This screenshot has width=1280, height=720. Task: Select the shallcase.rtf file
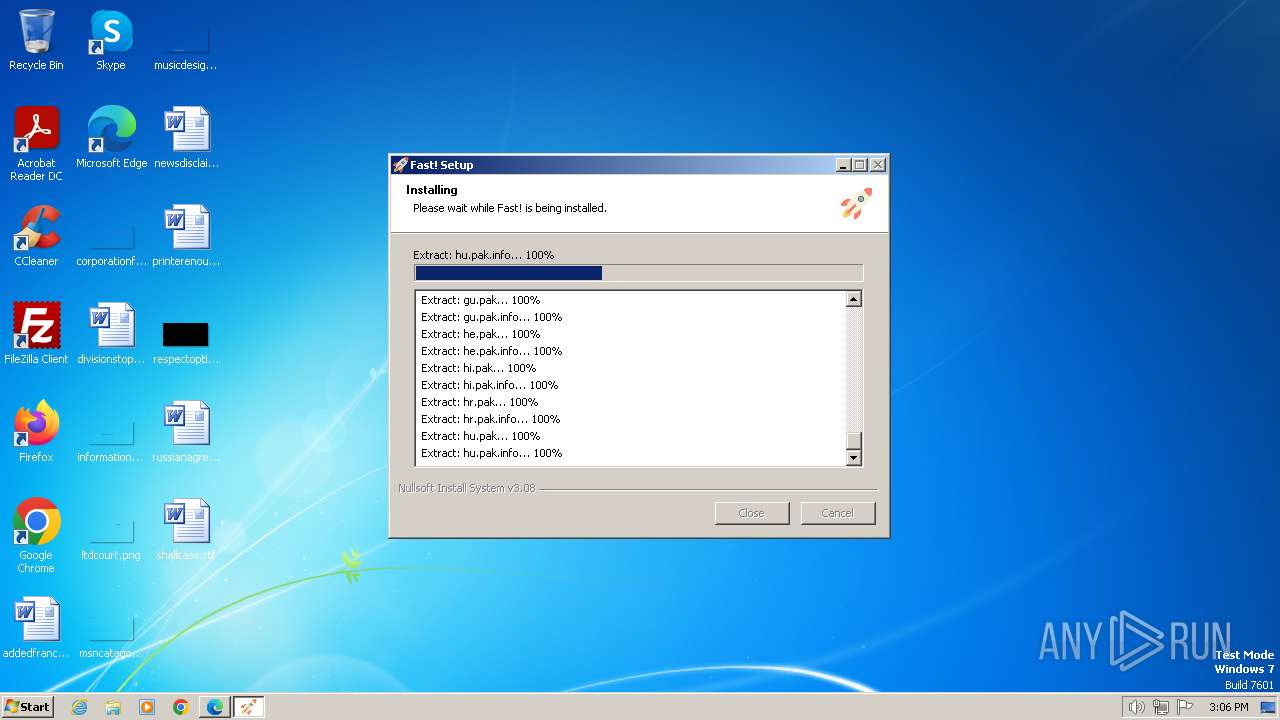(186, 530)
